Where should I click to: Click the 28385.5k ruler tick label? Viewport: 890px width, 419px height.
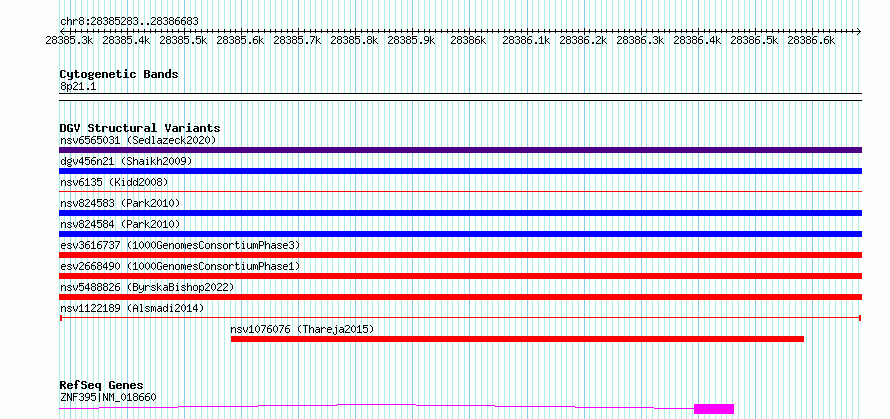[183, 40]
